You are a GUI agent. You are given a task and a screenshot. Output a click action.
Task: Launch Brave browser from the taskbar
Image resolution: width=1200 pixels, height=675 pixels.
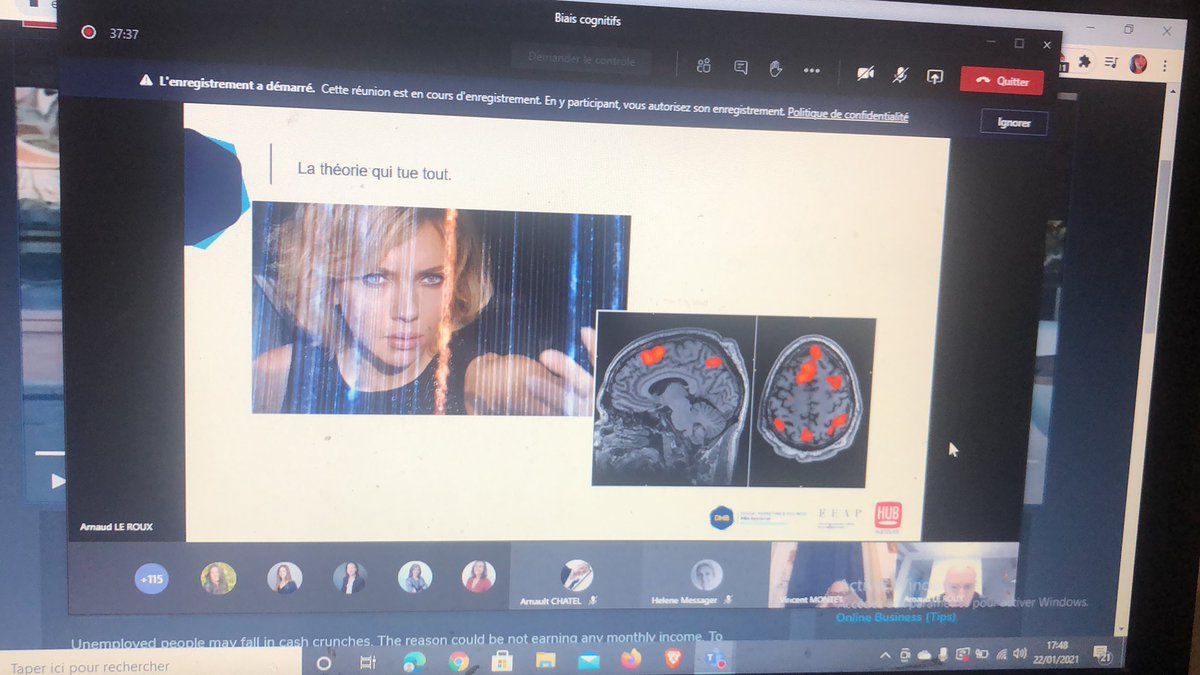tap(672, 659)
